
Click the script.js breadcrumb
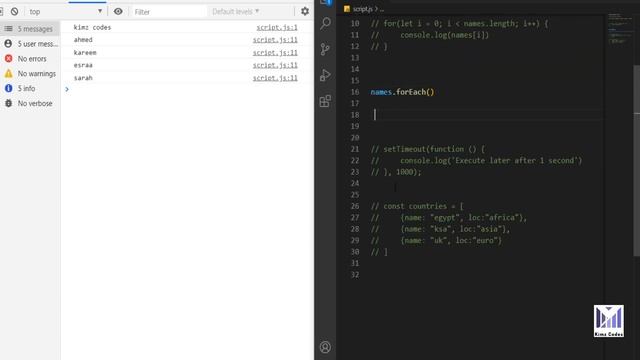(362, 9)
